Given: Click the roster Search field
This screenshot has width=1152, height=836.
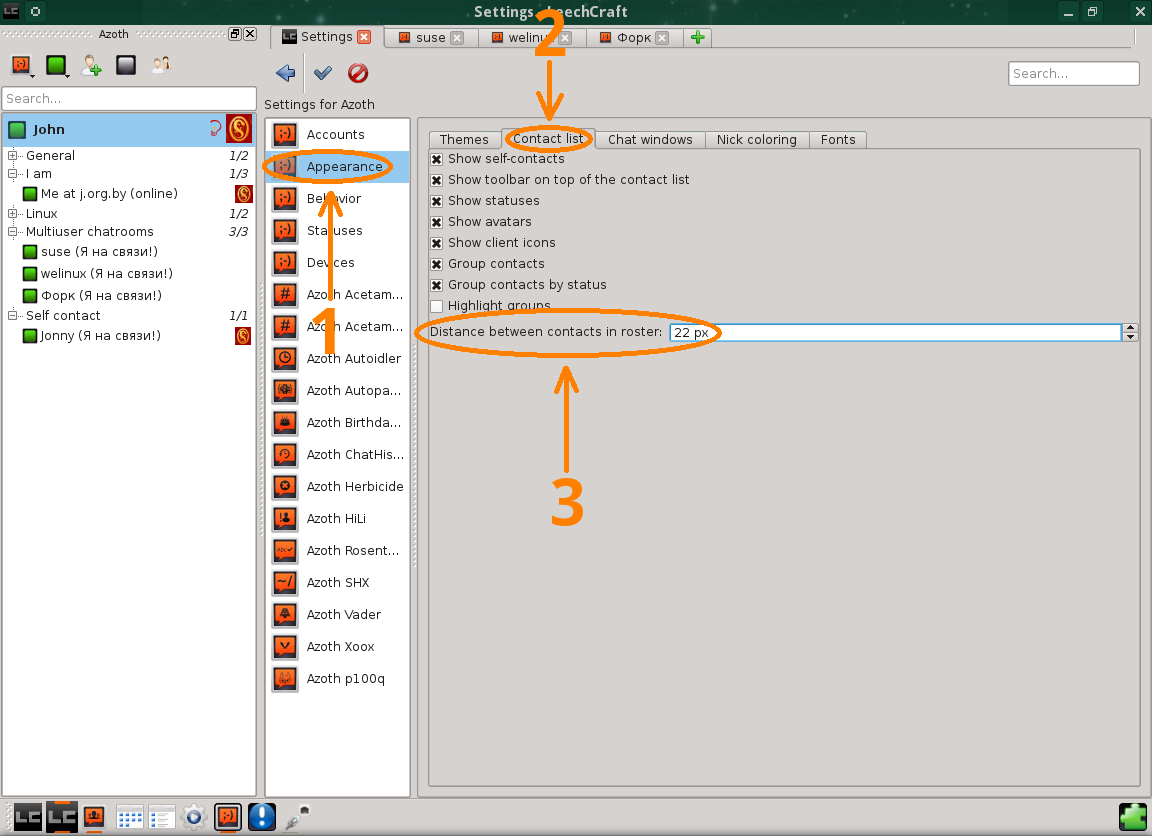Looking at the screenshot, I should coord(129,98).
